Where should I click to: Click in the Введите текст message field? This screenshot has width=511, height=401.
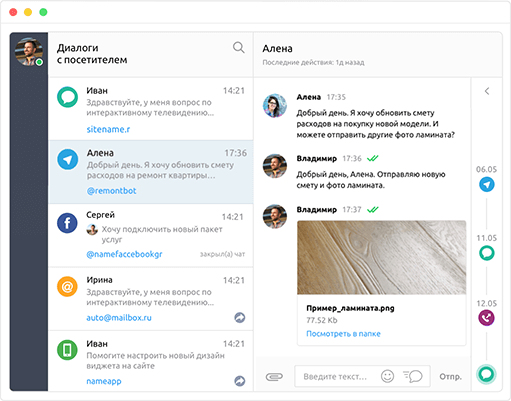(x=335, y=377)
